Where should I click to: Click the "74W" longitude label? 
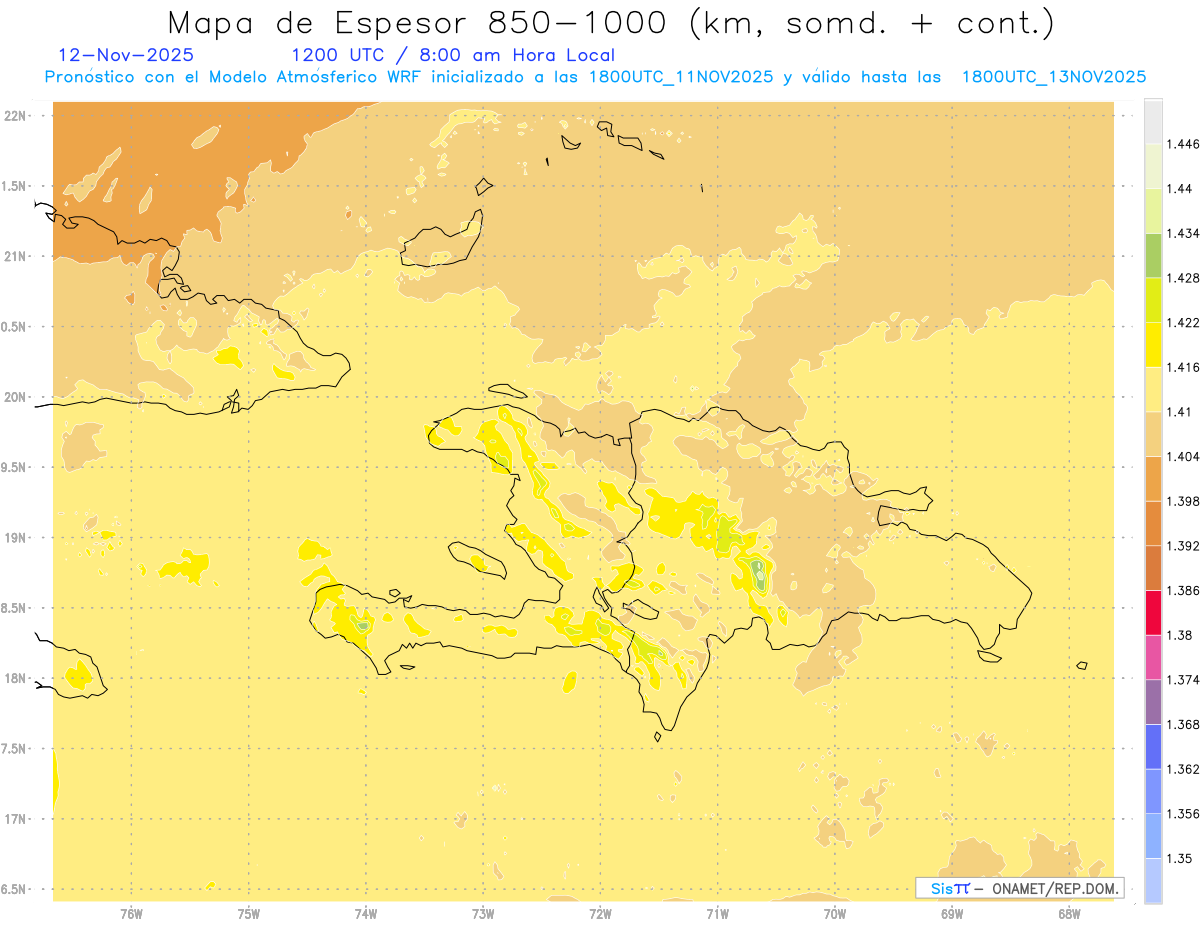(365, 913)
